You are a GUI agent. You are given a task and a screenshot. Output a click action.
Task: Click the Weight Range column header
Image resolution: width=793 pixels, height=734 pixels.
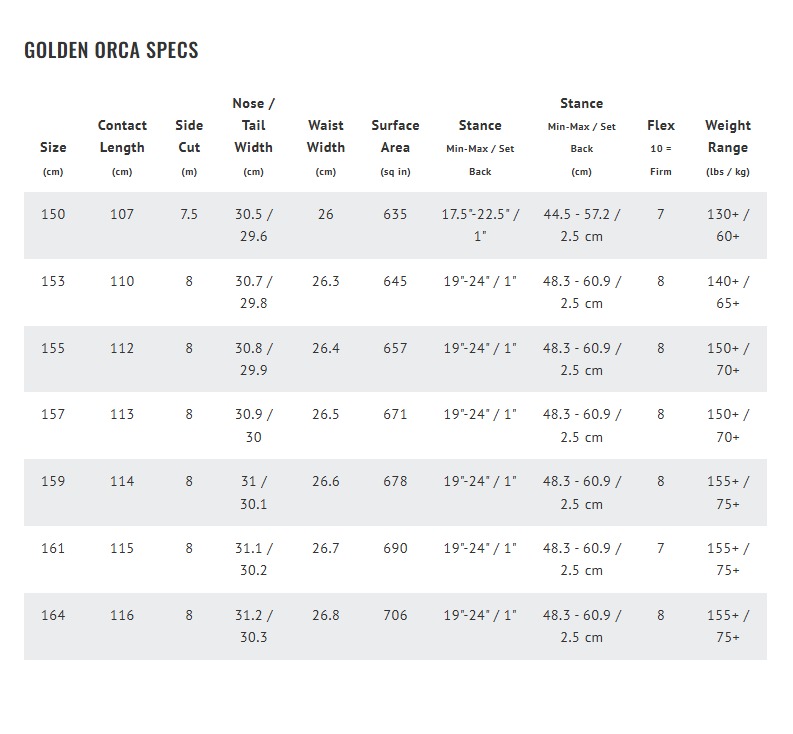point(728,137)
